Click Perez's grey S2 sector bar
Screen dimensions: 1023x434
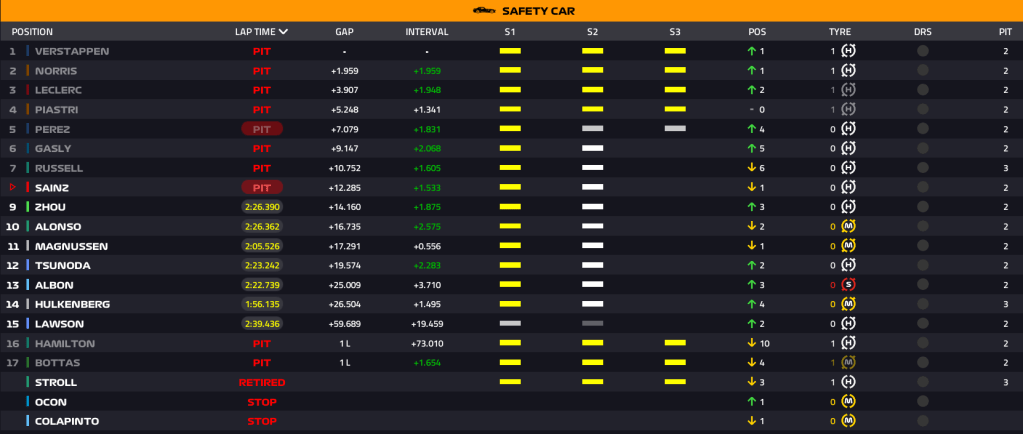592,129
